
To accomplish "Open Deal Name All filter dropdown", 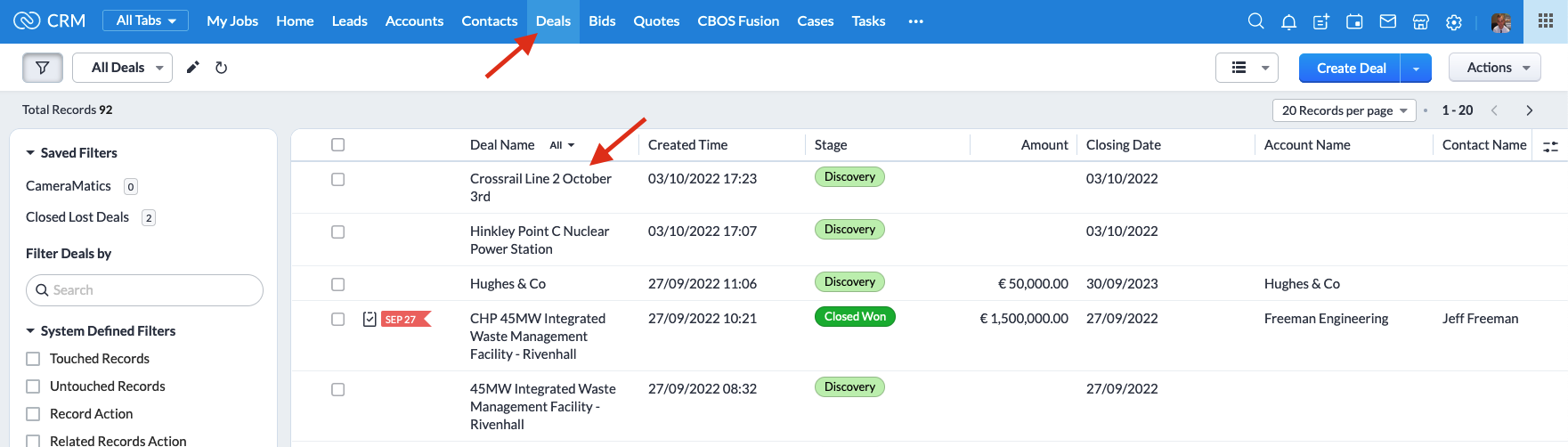I will click(x=562, y=145).
